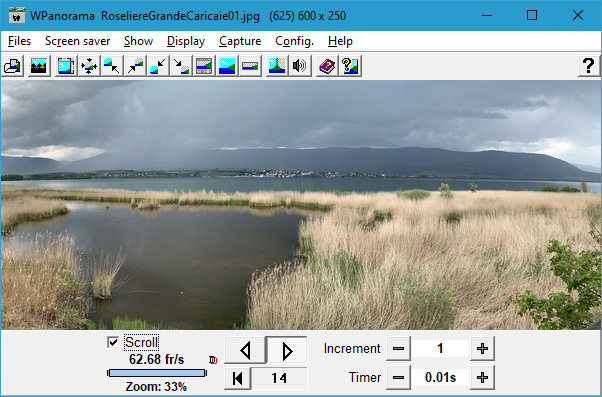The width and height of the screenshot is (602, 397).
Task: Increase the Increment value
Action: (x=482, y=349)
